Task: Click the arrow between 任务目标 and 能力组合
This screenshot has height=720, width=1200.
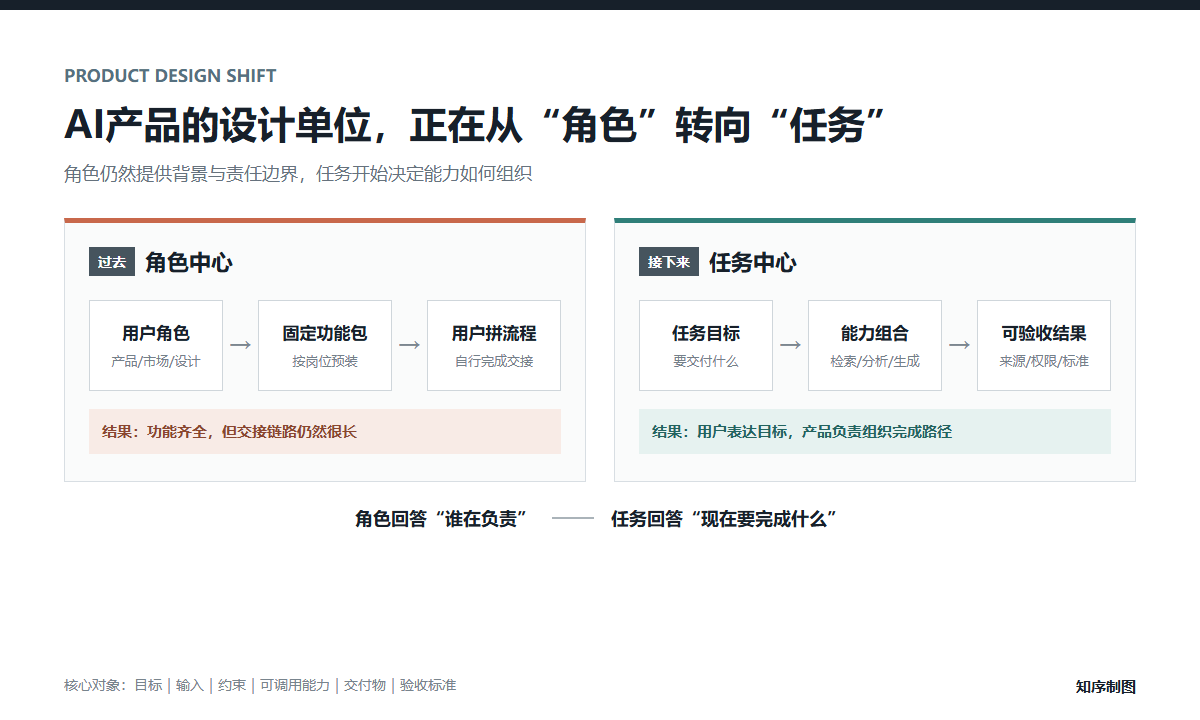Action: [790, 345]
